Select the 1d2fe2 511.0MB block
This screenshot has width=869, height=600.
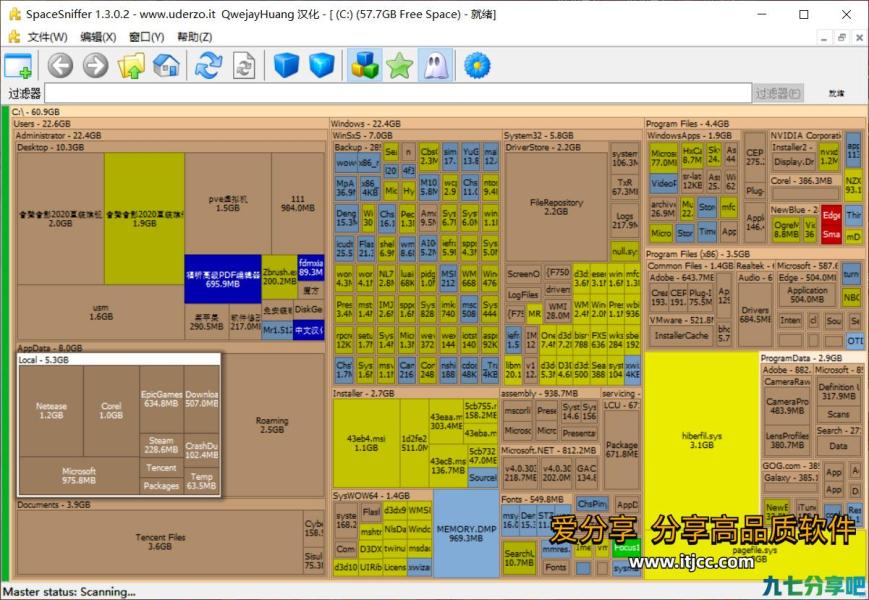(x=414, y=443)
